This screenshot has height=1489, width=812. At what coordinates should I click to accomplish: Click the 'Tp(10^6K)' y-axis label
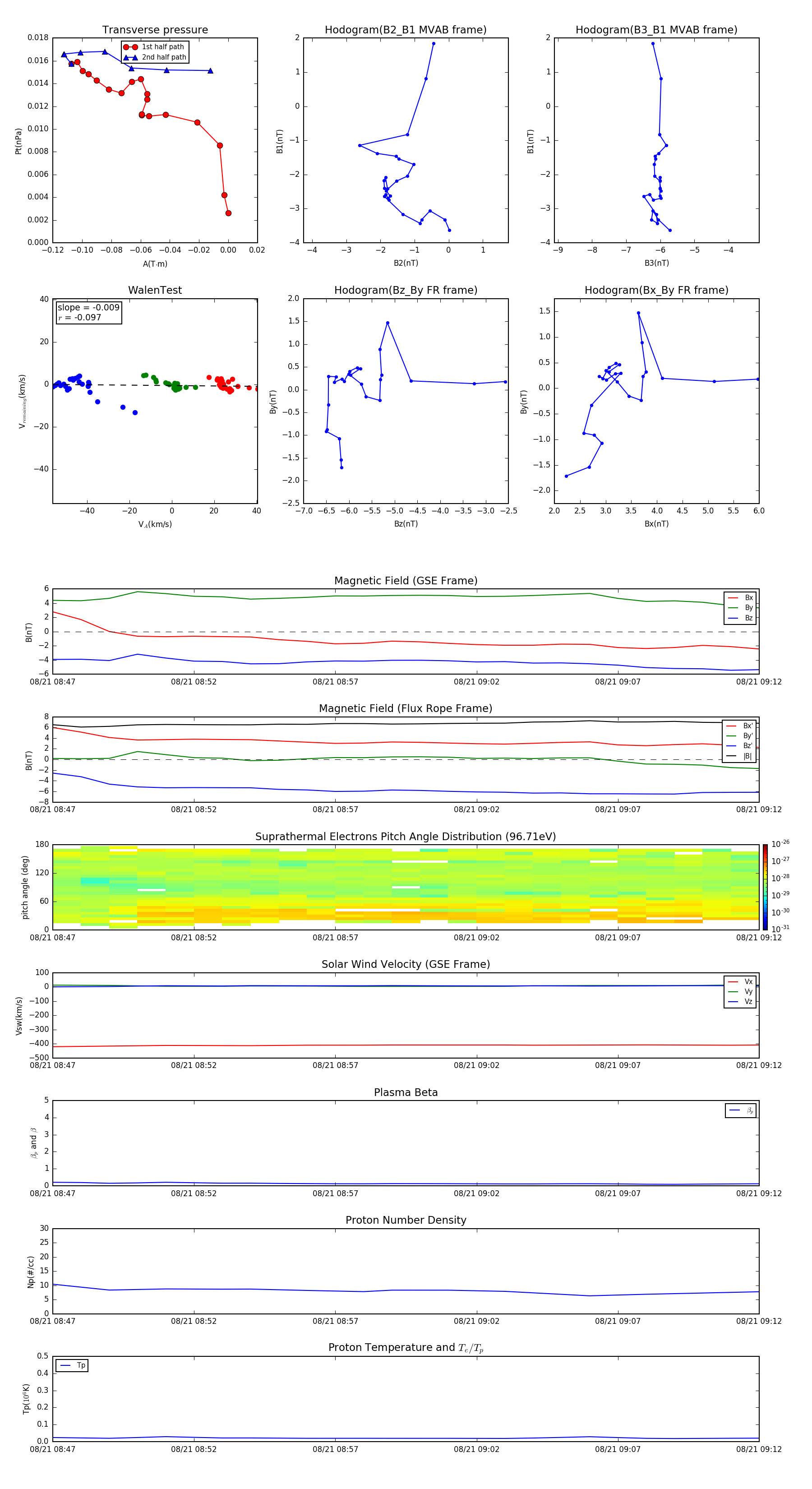click(26, 1399)
